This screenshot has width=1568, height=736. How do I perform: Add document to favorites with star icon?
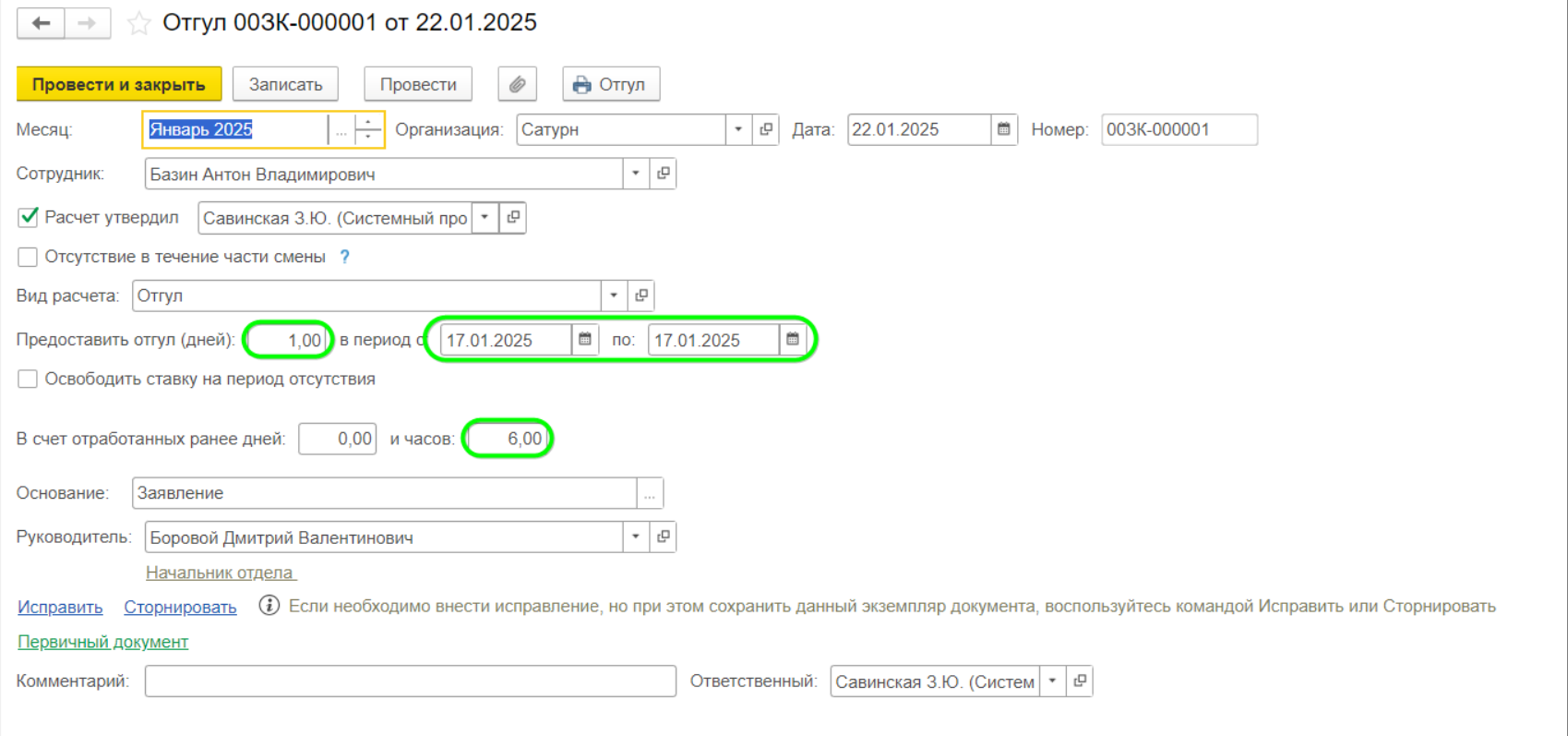tap(139, 23)
